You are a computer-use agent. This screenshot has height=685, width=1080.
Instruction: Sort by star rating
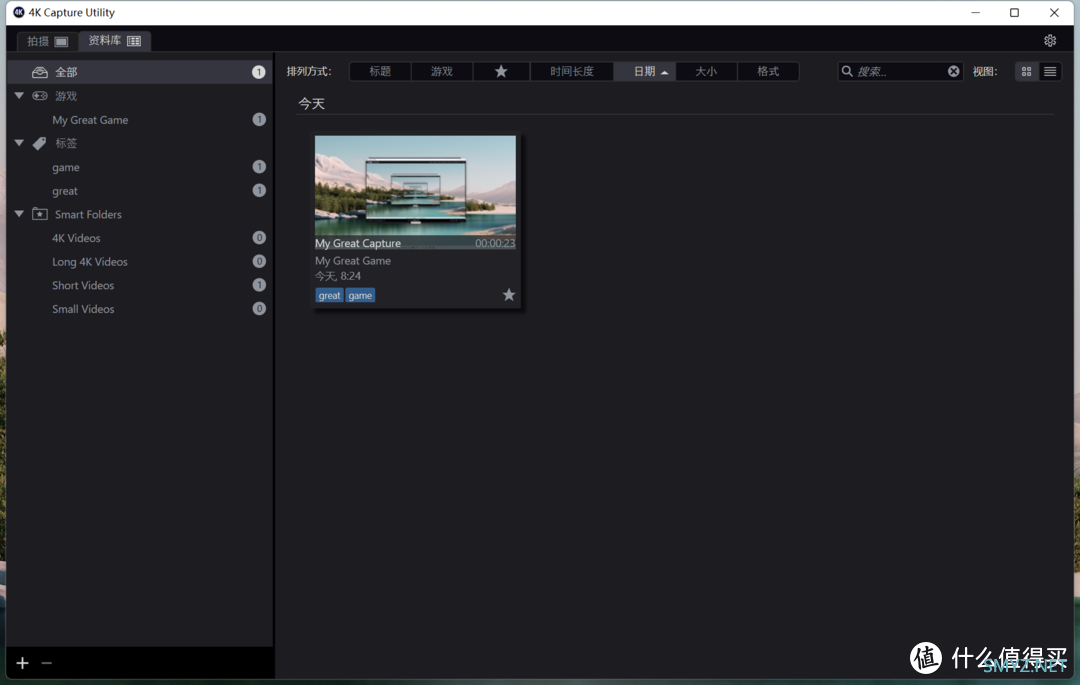pyautogui.click(x=501, y=71)
